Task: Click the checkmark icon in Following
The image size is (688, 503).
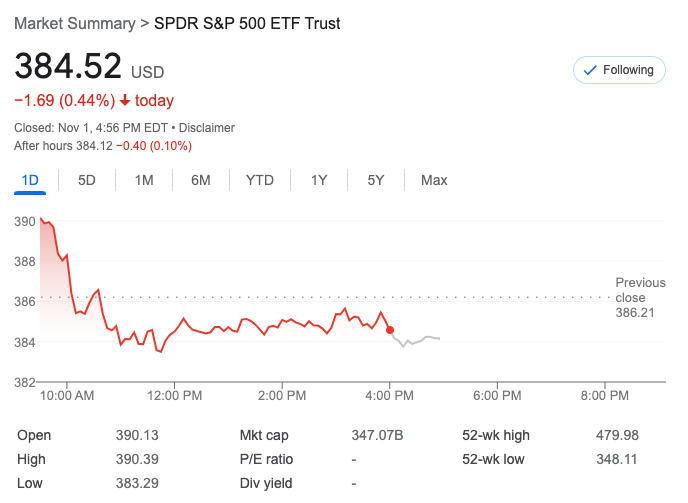Action: 590,70
